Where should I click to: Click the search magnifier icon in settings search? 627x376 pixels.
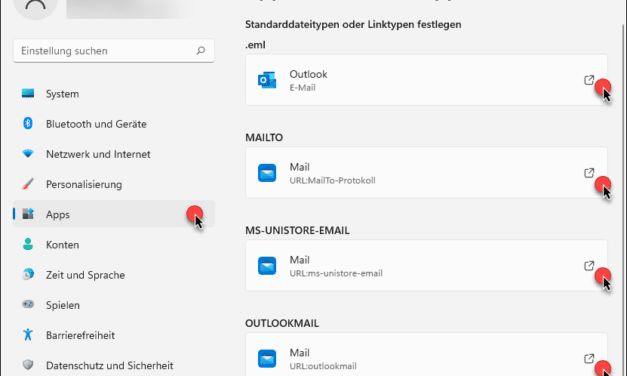click(201, 50)
